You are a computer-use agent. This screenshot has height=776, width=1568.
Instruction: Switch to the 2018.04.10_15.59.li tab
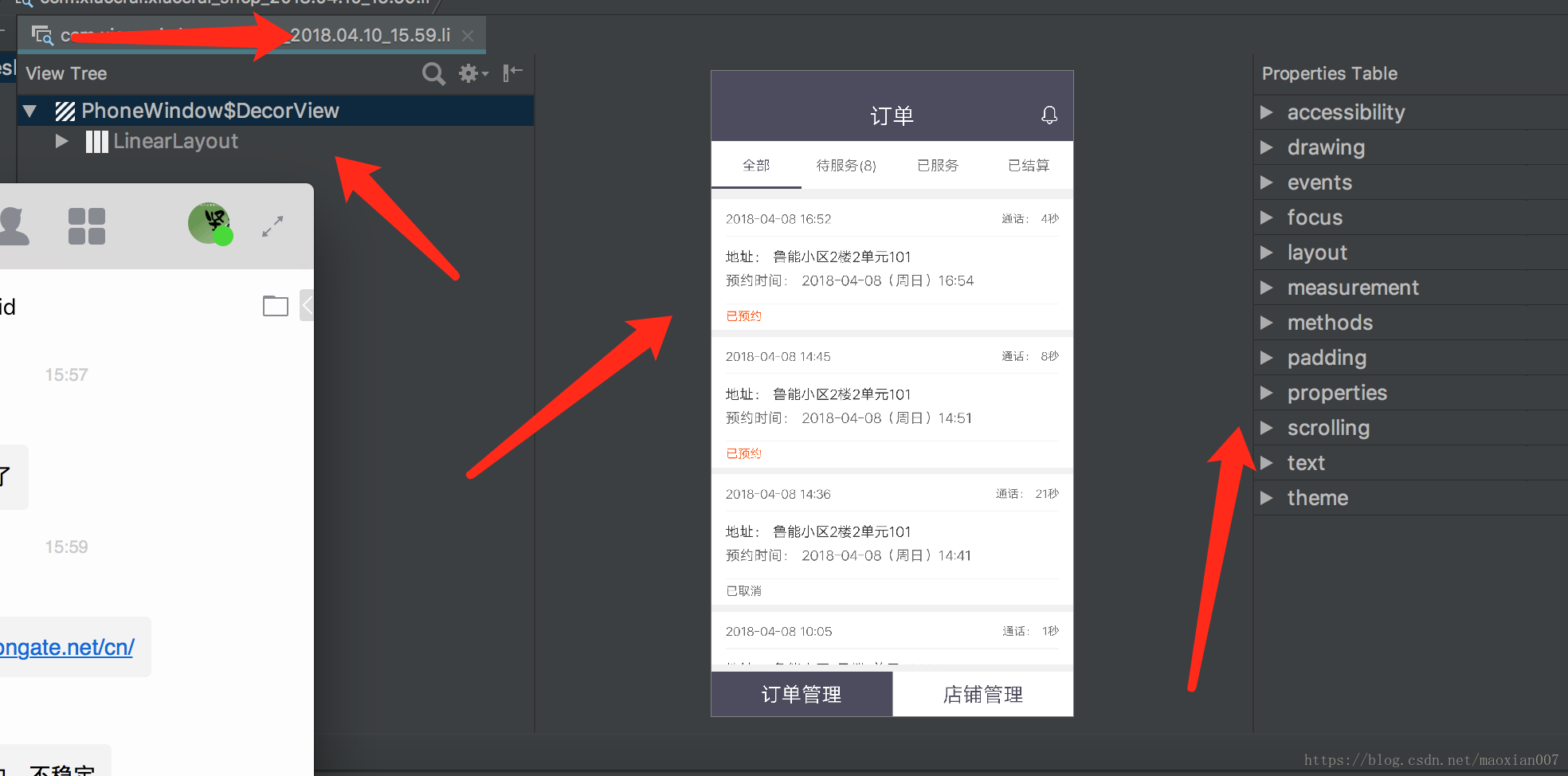(x=251, y=35)
